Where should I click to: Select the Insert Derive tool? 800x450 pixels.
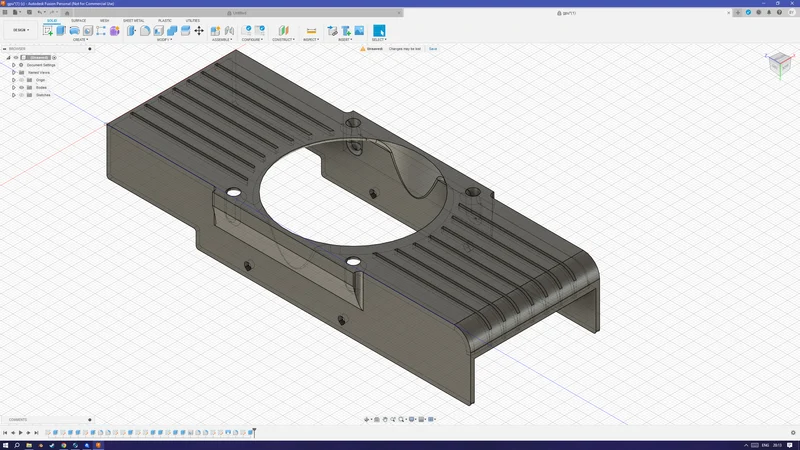pyautogui.click(x=332, y=31)
